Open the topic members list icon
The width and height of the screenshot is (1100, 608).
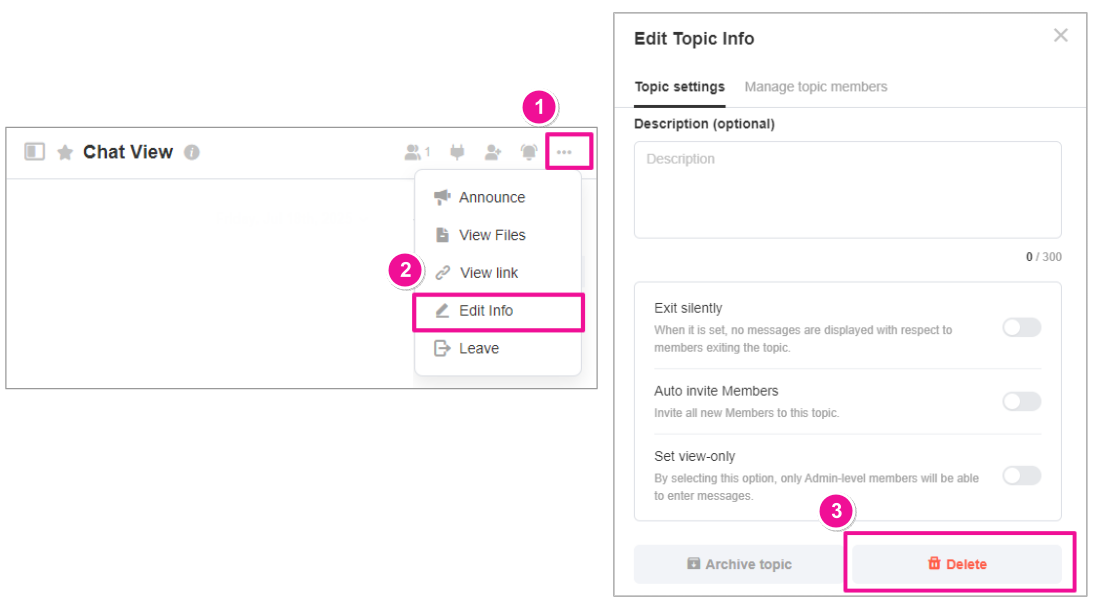click(x=416, y=152)
